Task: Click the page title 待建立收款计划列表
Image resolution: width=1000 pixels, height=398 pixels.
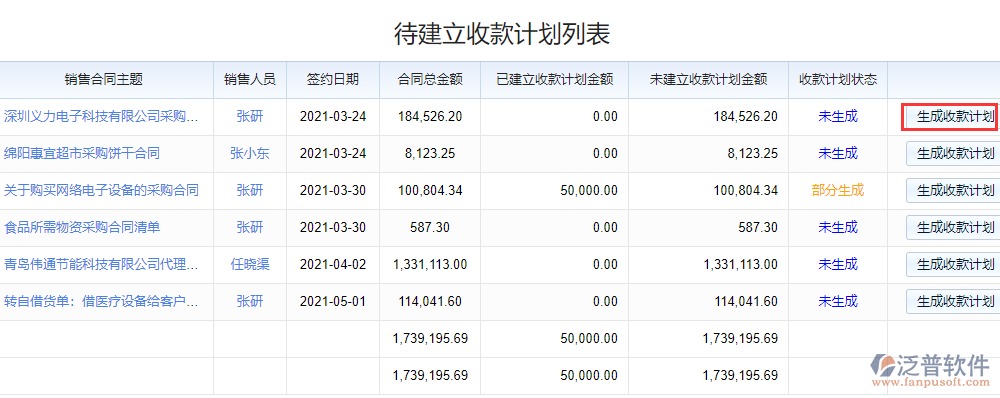Action: point(502,34)
